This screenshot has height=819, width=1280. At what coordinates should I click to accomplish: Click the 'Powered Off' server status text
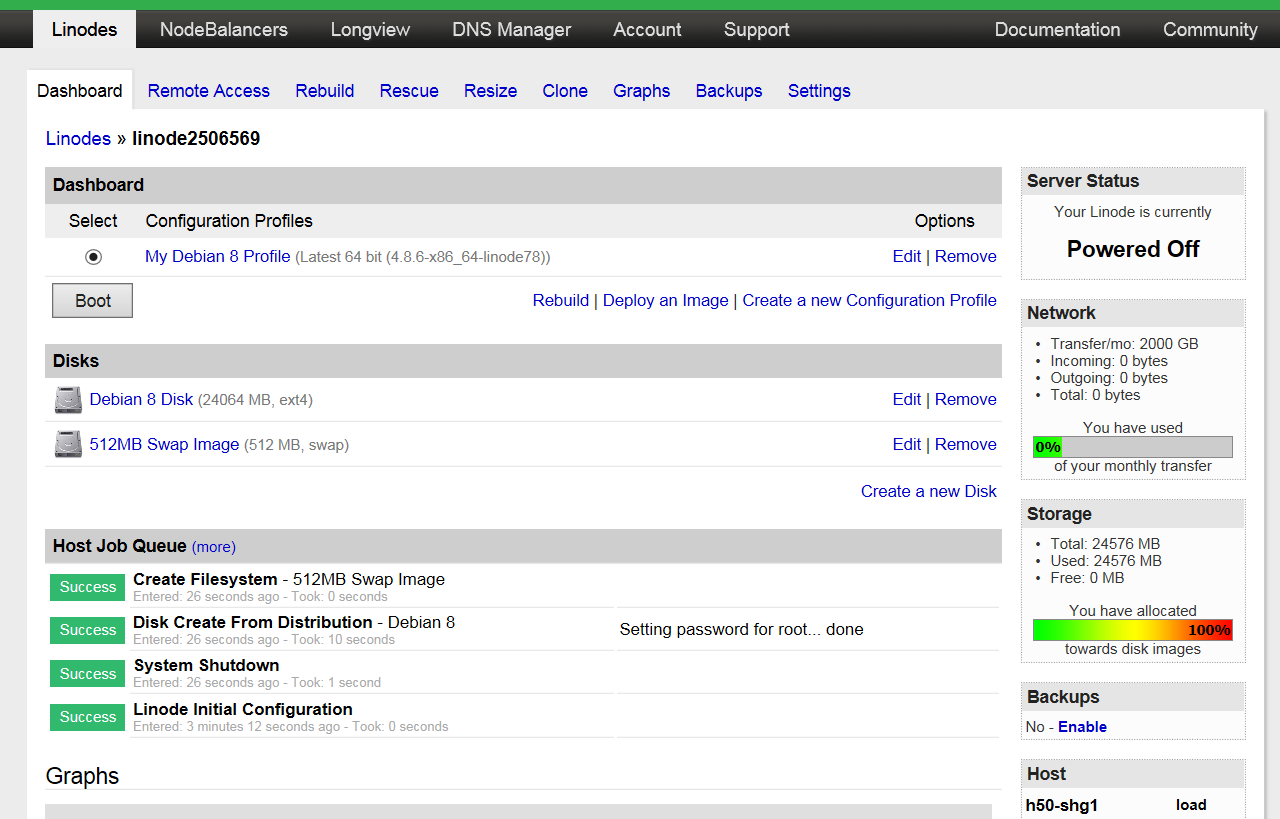coord(1133,250)
